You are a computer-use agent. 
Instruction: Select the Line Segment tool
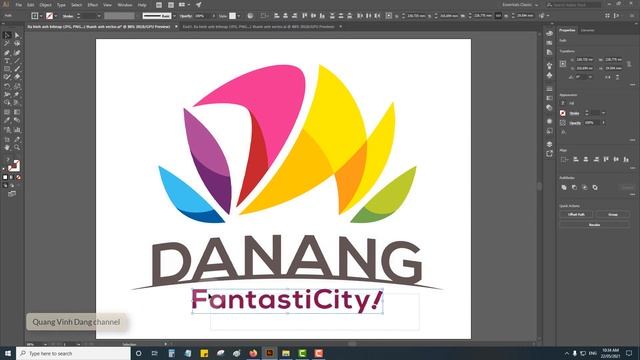[17, 61]
